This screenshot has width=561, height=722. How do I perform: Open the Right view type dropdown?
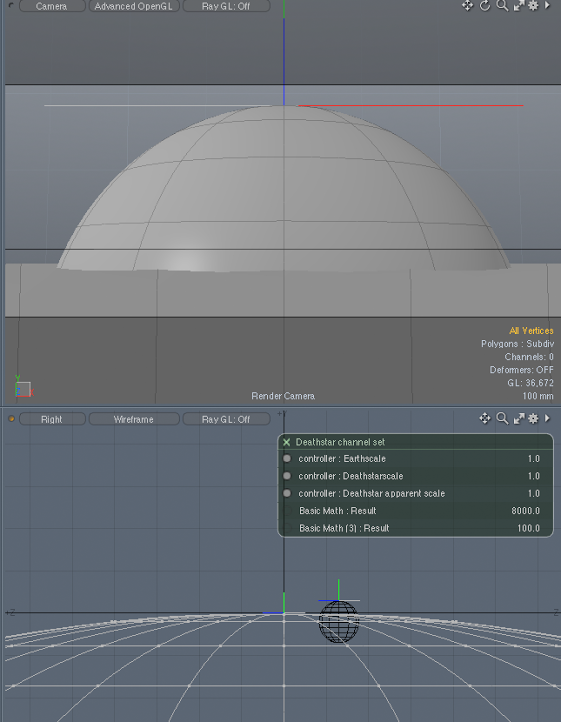click(52, 419)
